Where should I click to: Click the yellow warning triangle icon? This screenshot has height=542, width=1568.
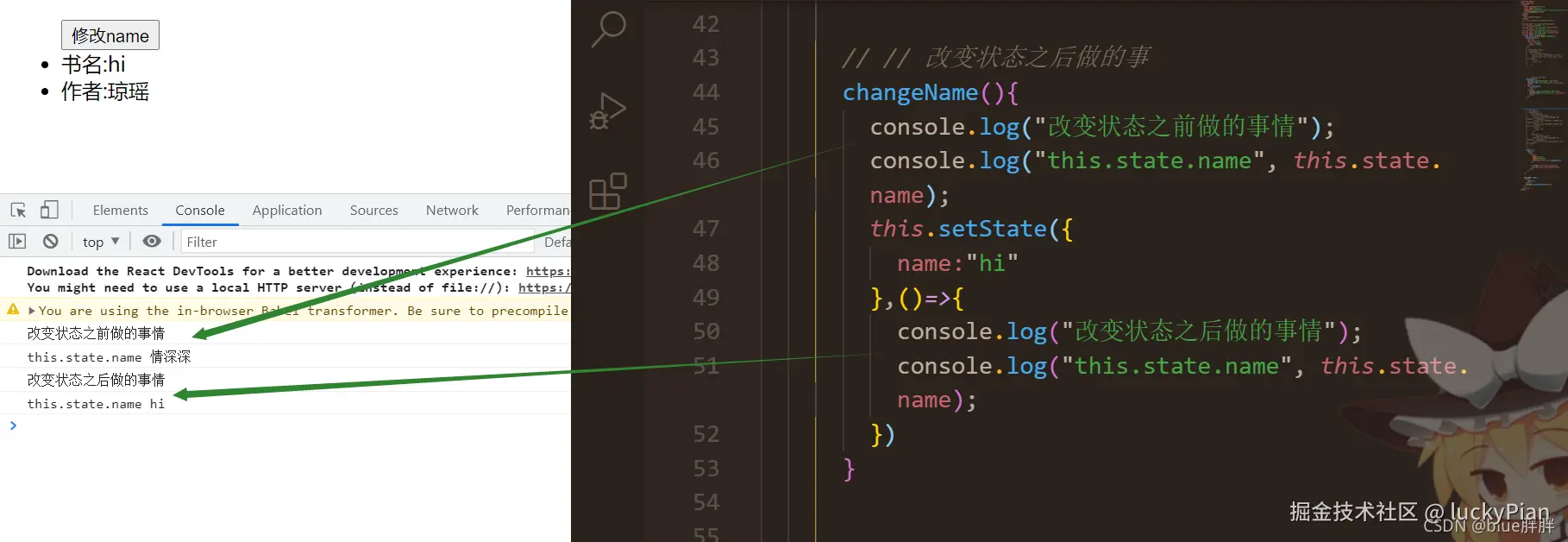click(x=13, y=309)
